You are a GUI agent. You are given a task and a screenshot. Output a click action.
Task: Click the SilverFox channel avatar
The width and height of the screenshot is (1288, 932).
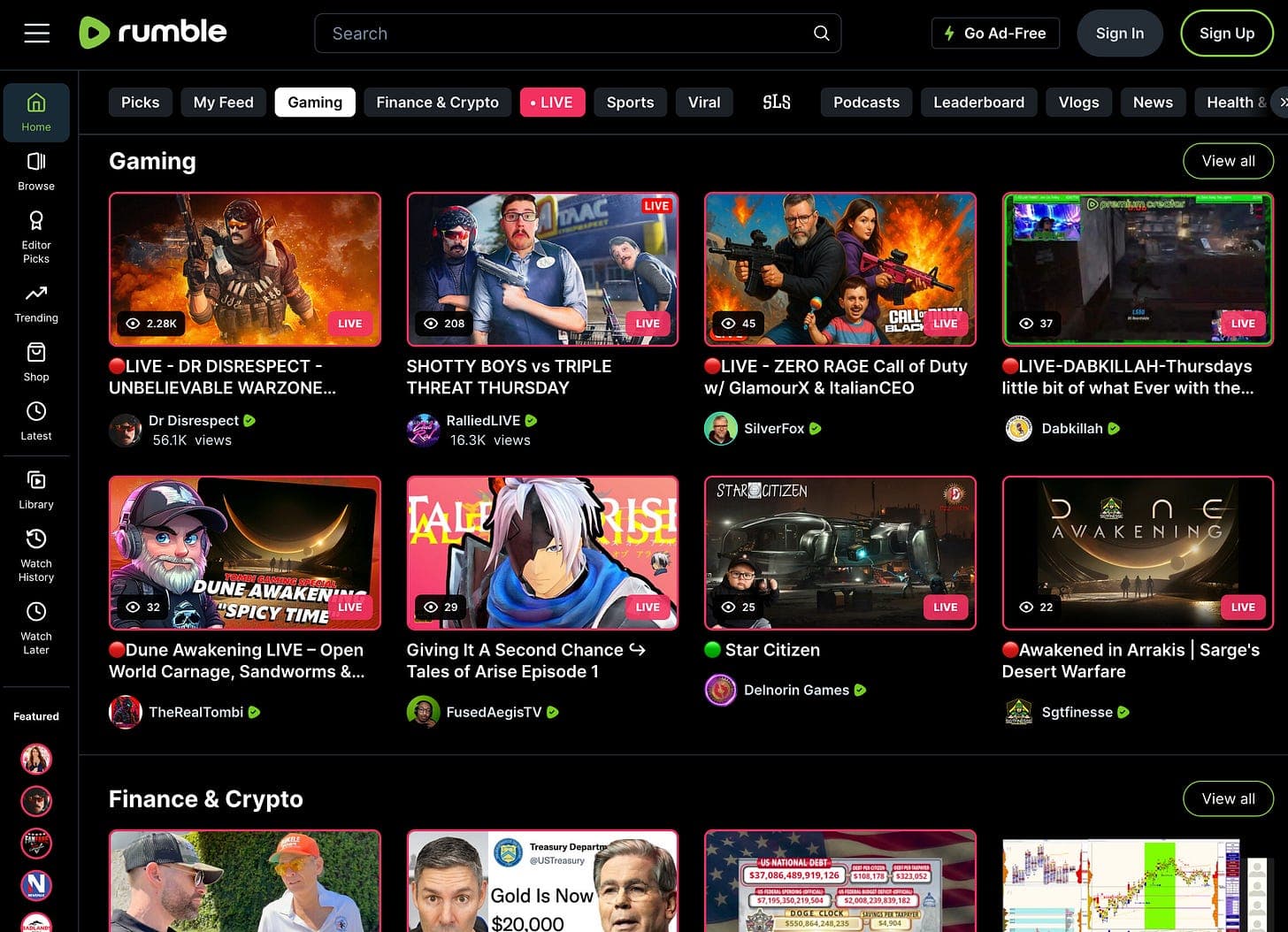click(721, 429)
